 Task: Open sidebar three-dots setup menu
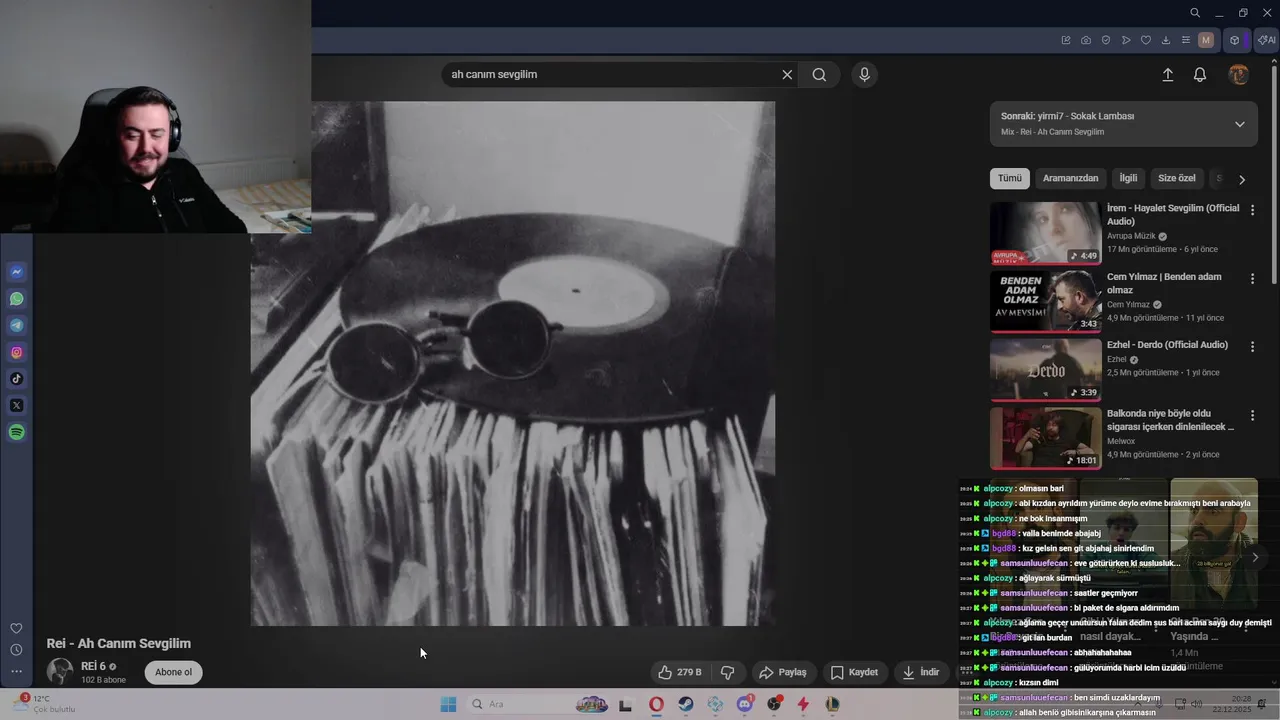pyautogui.click(x=16, y=671)
